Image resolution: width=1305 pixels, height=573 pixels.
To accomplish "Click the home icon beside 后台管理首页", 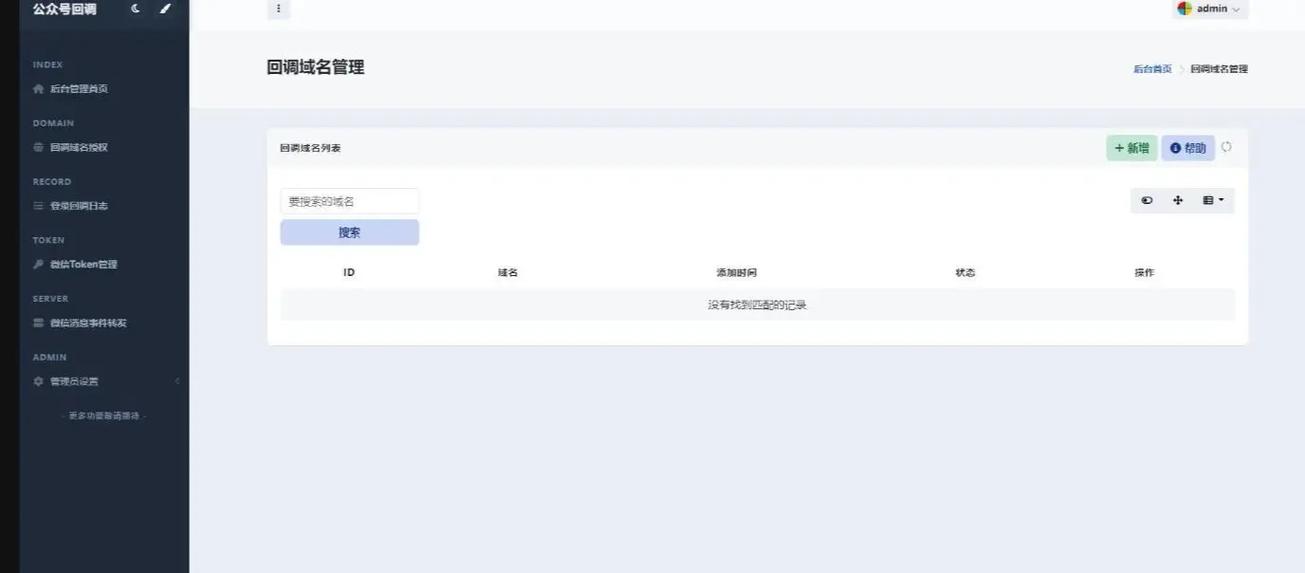I will point(38,89).
